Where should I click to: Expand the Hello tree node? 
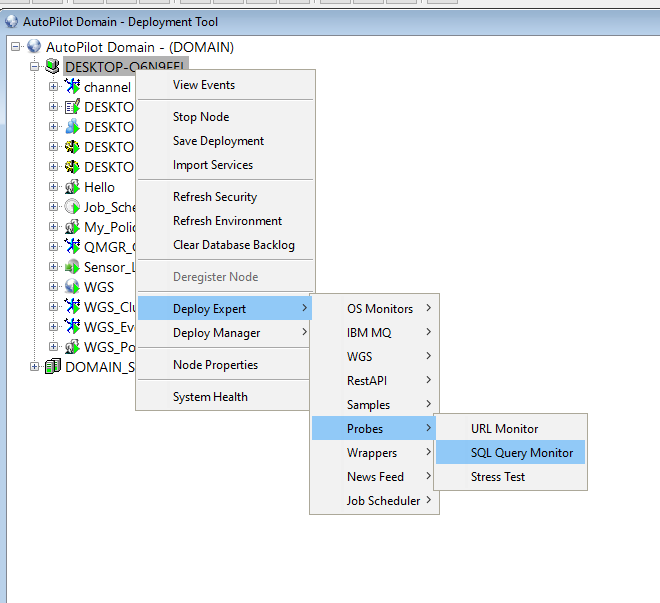(x=54, y=187)
